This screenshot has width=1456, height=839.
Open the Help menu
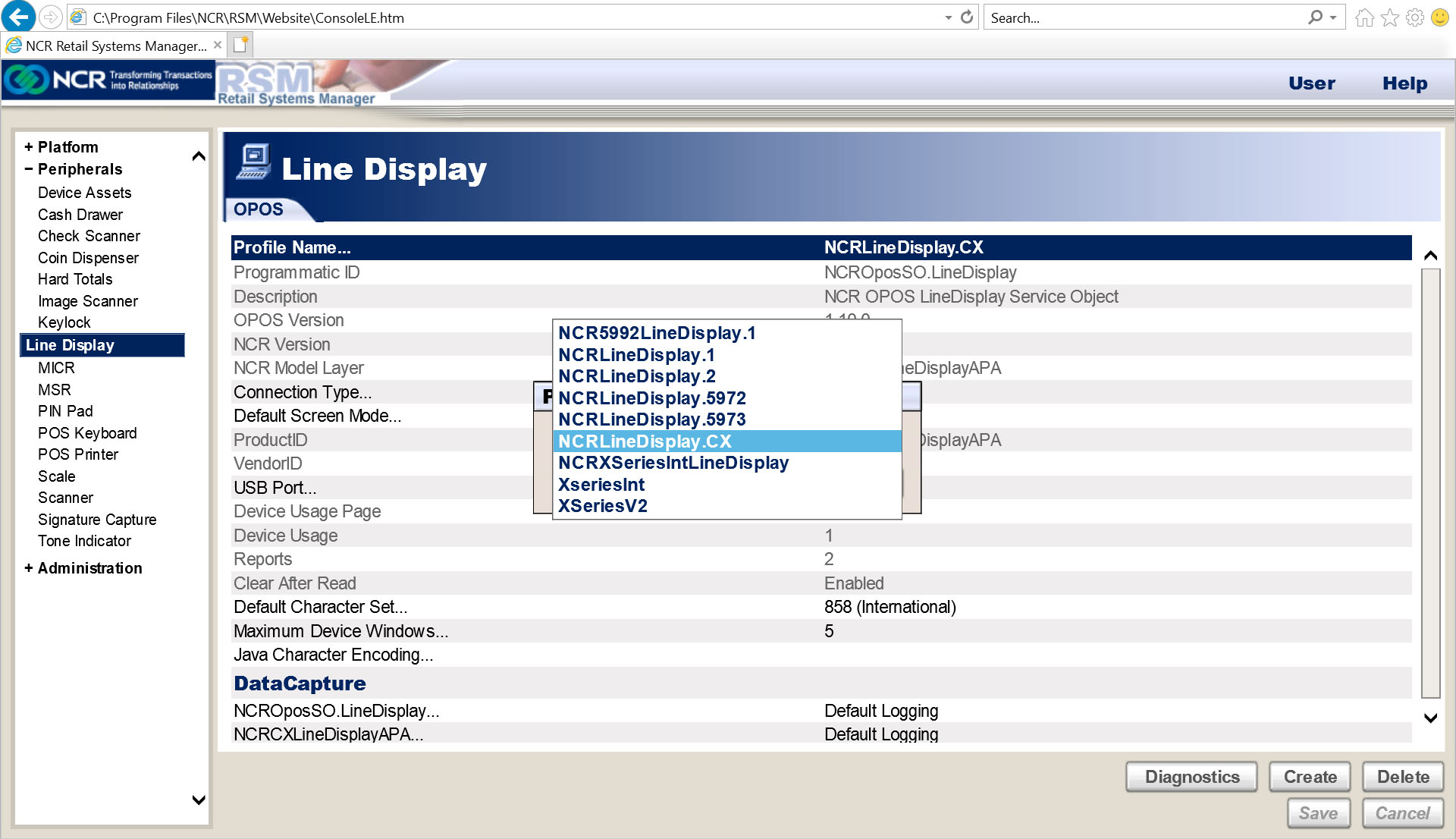1404,83
